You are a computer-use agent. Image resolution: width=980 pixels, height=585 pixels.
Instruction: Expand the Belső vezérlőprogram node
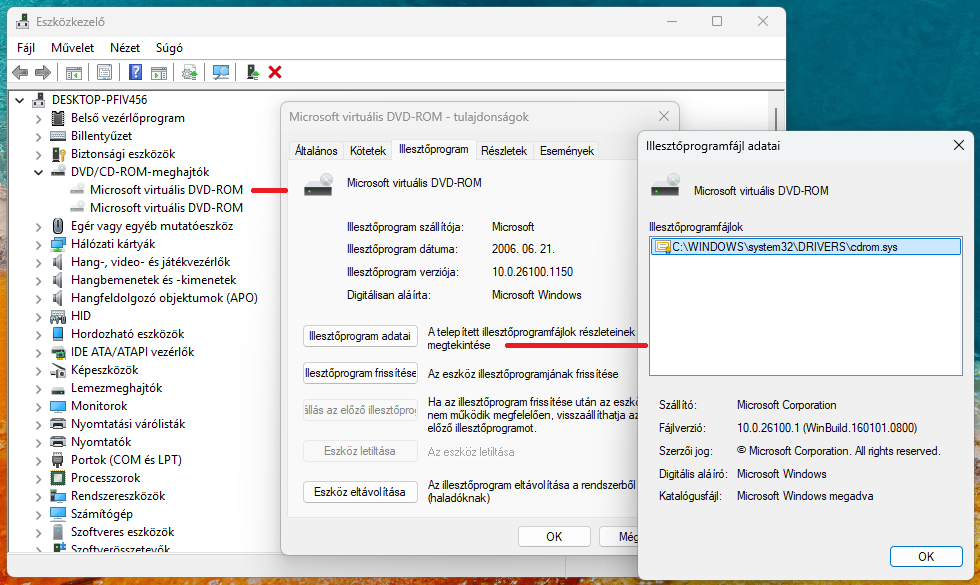point(38,118)
